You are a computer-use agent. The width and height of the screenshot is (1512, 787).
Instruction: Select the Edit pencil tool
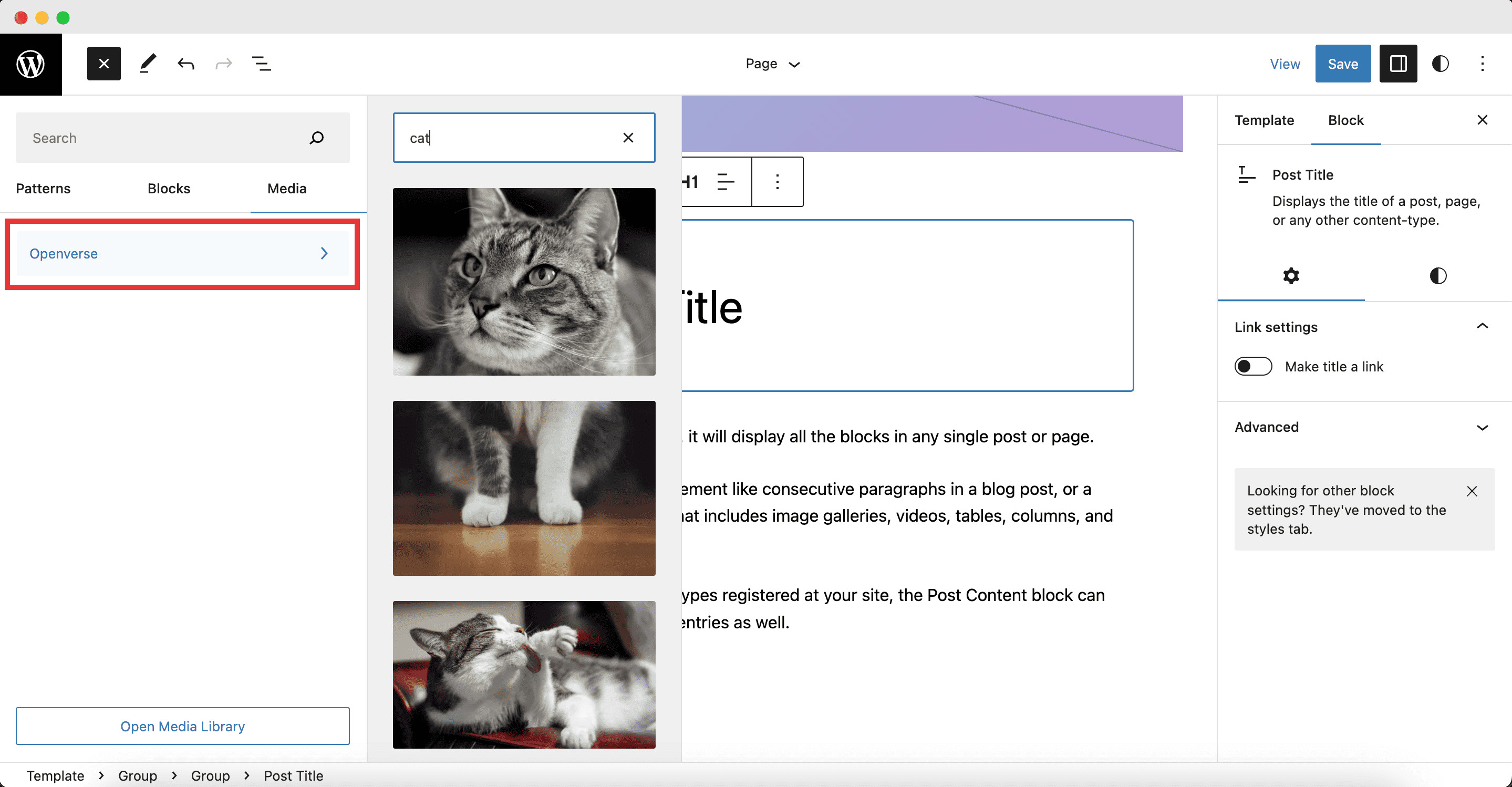tap(148, 64)
